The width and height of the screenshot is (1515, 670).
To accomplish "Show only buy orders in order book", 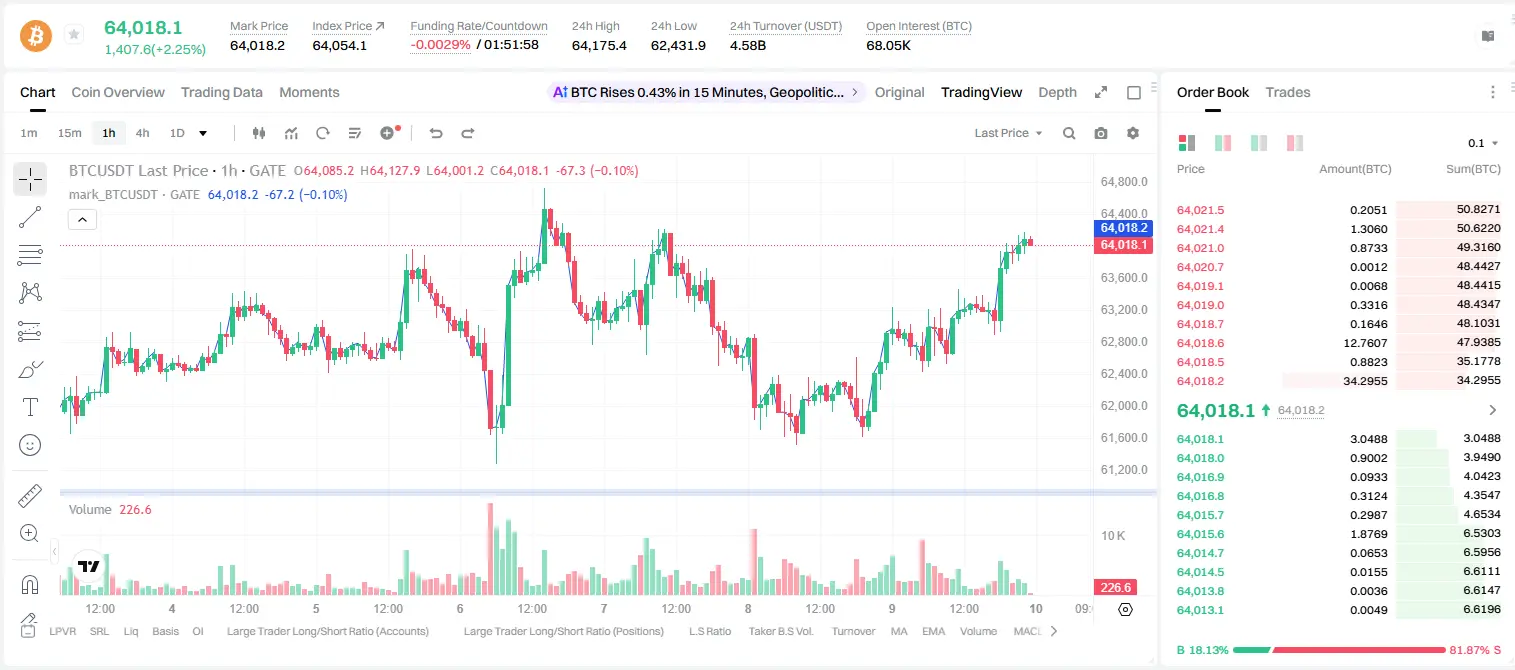I will coord(1259,143).
